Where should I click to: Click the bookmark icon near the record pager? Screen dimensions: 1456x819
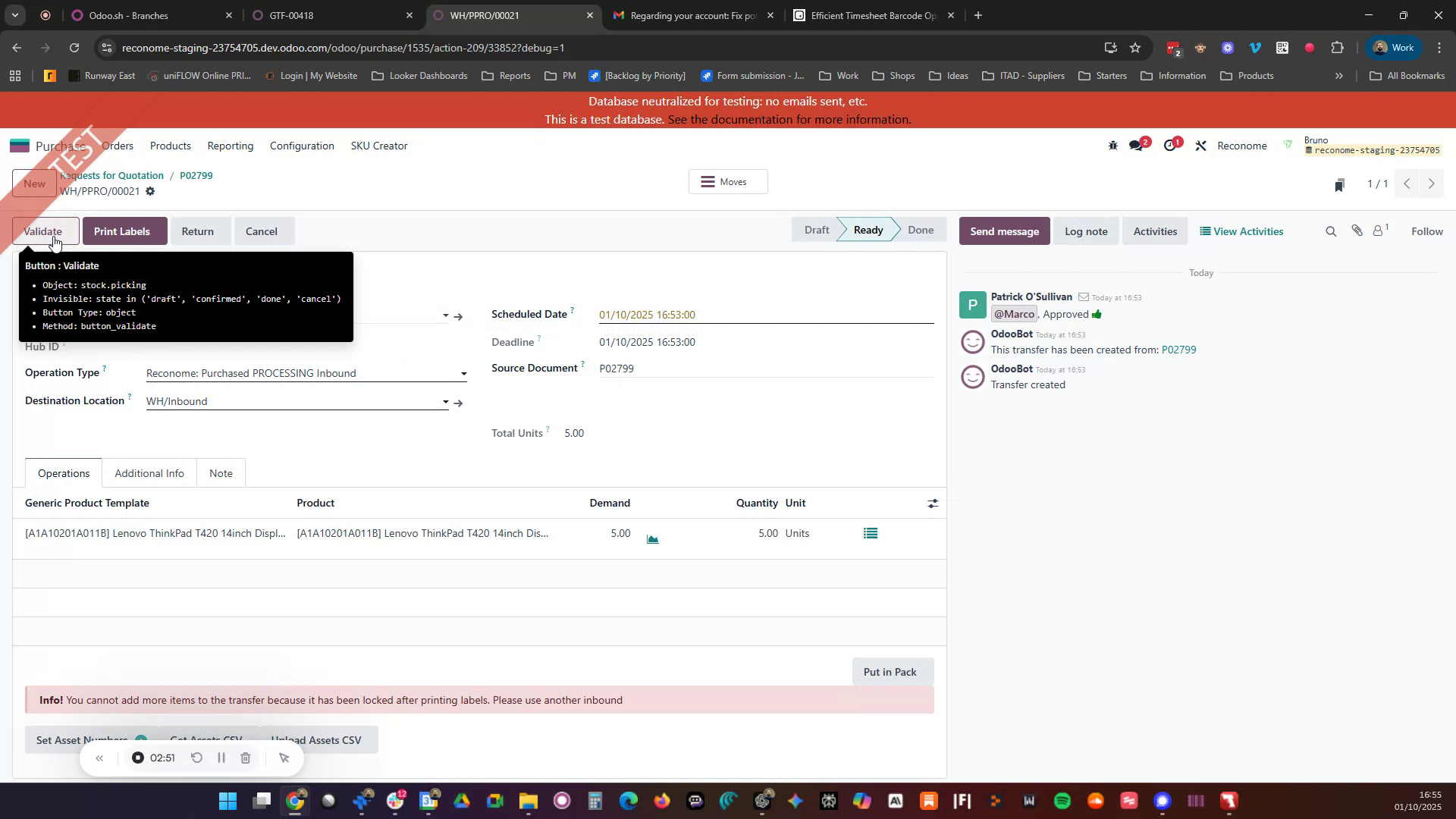coord(1339,184)
